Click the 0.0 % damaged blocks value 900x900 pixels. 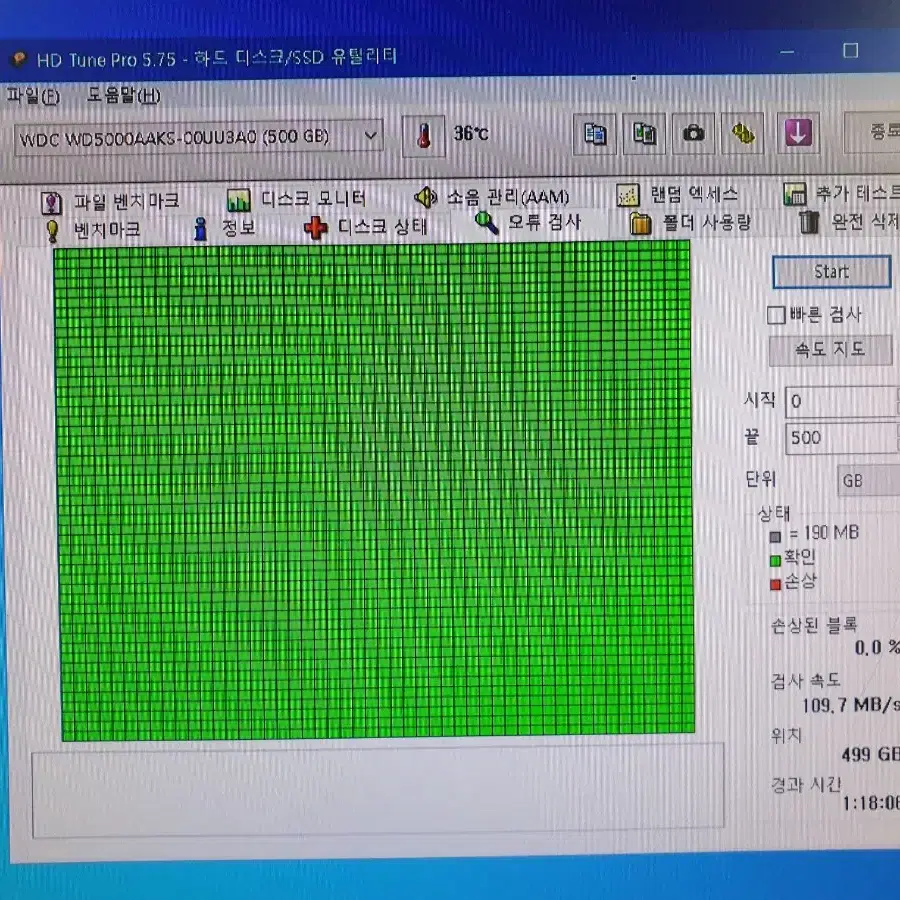(x=877, y=647)
